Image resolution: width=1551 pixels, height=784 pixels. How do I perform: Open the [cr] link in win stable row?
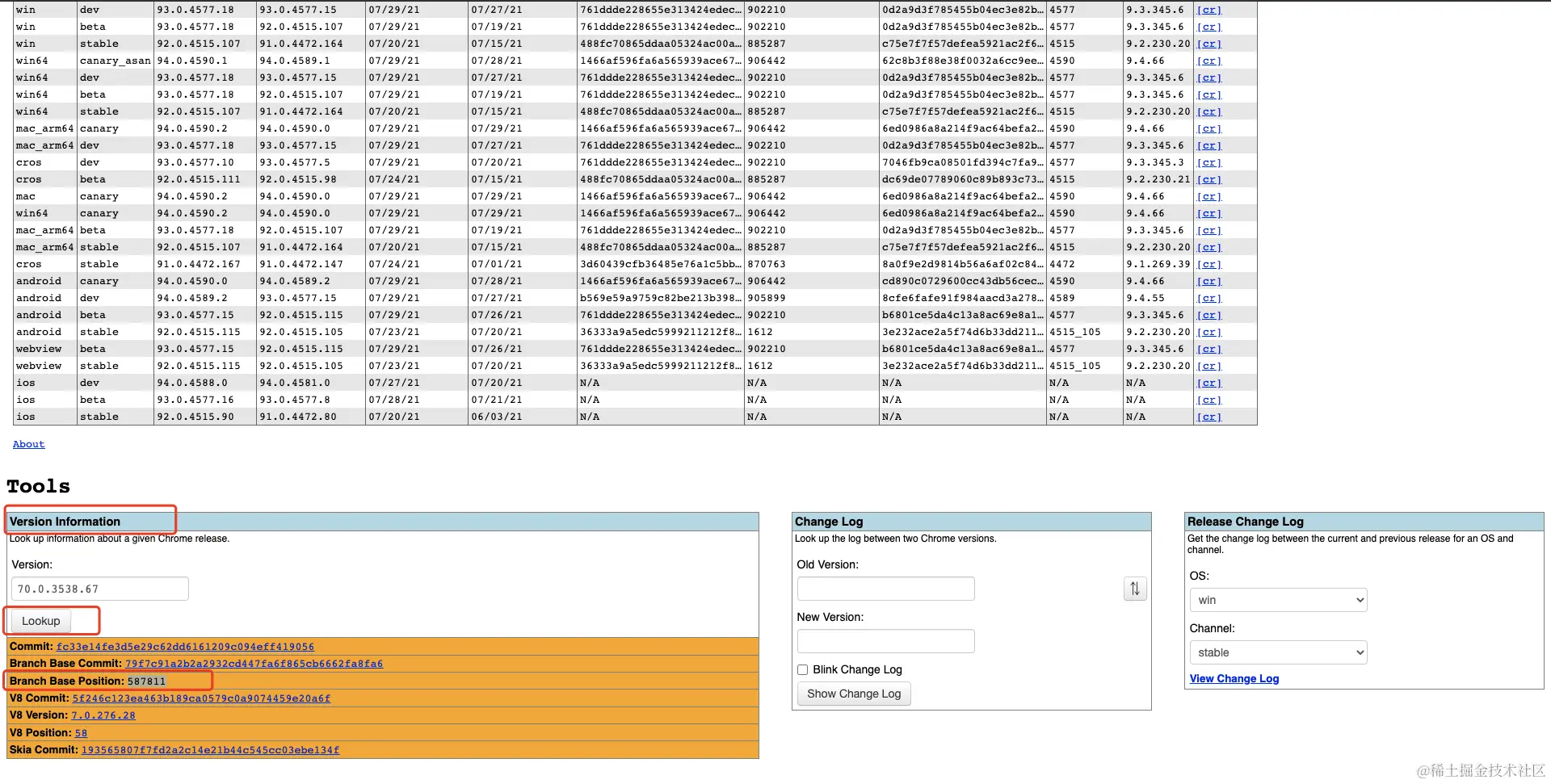pos(1209,44)
